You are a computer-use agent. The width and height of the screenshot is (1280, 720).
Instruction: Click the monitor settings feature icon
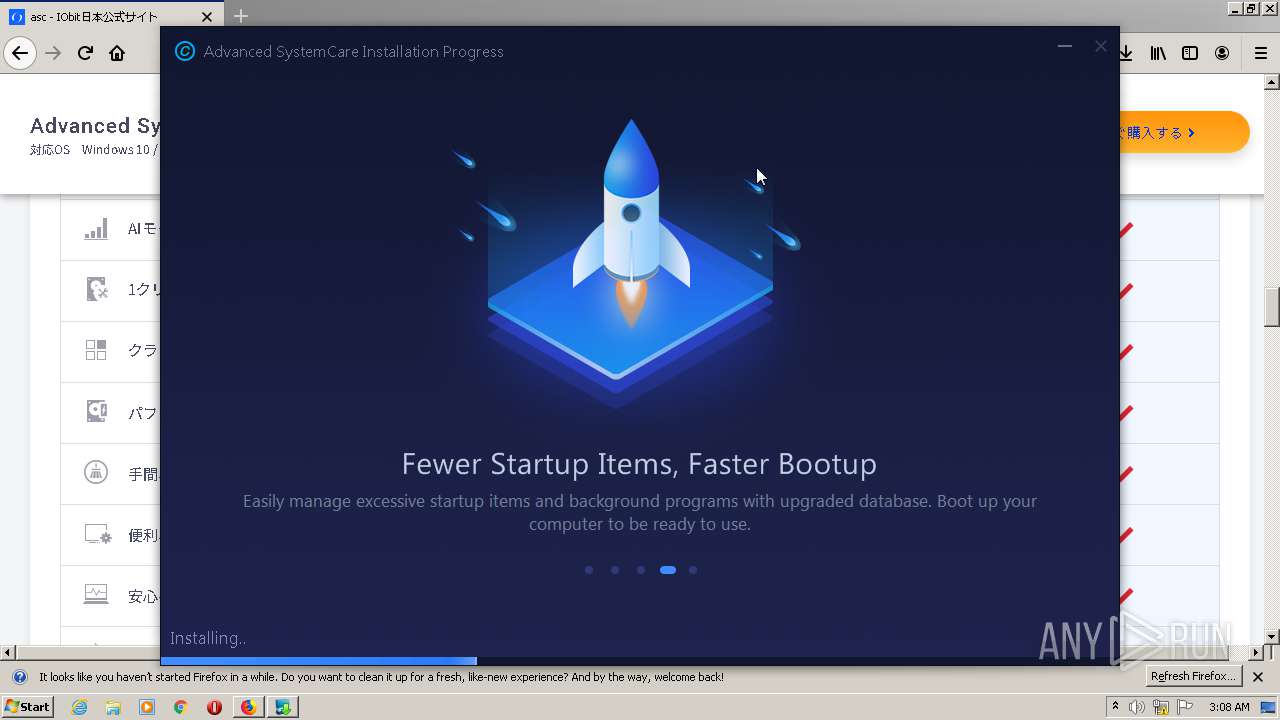click(97, 534)
